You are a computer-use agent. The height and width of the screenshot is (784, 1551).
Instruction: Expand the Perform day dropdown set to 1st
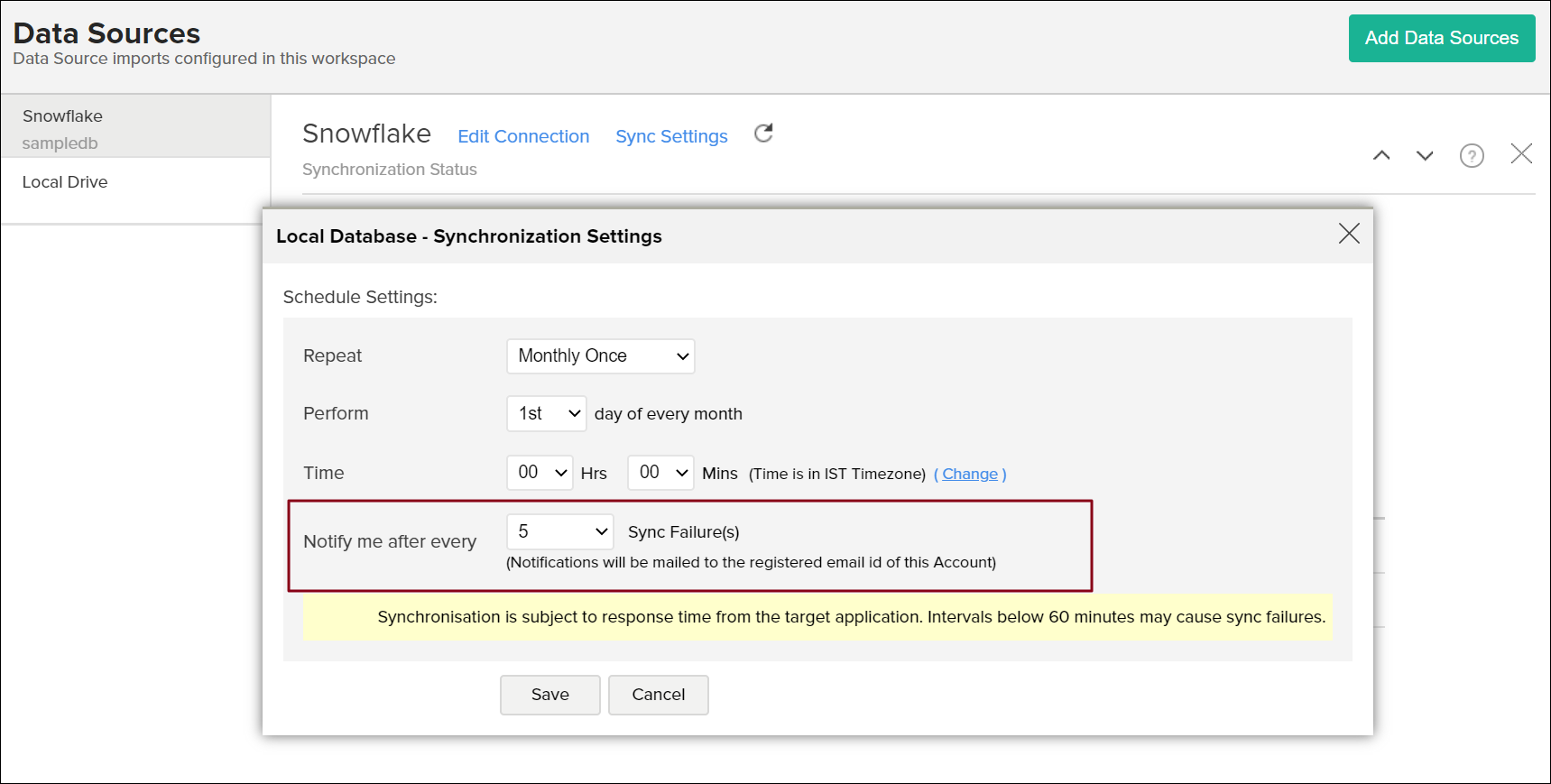(546, 414)
